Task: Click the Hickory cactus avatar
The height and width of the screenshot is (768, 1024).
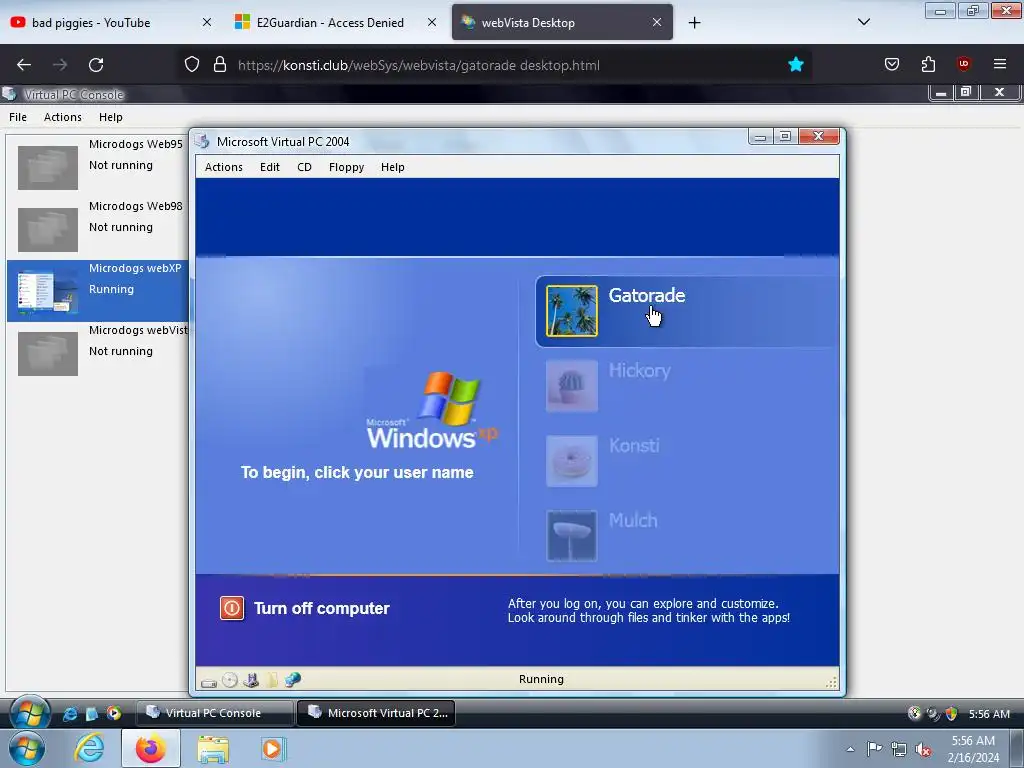Action: 571,386
